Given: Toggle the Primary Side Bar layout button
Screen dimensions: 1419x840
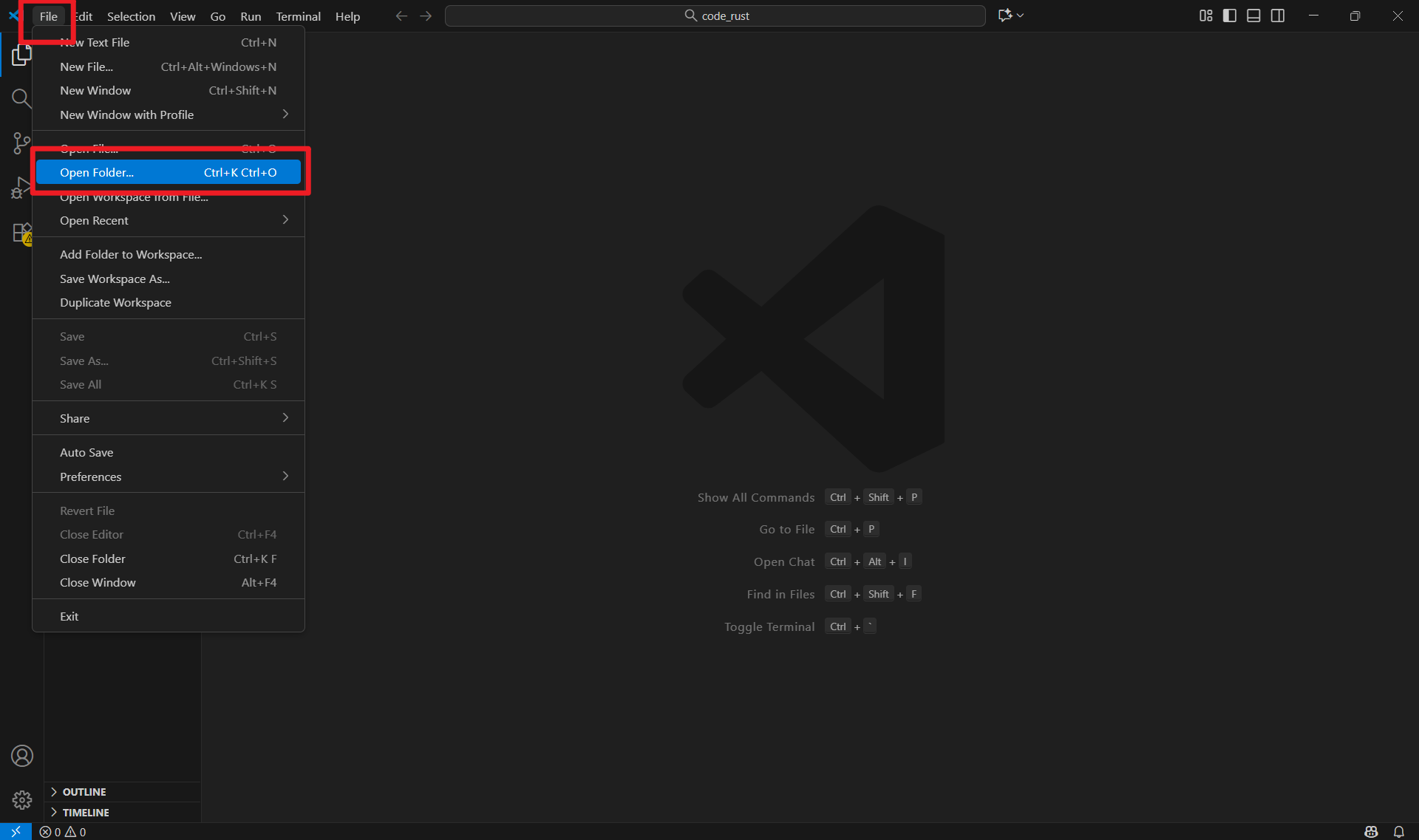Looking at the screenshot, I should (x=1230, y=16).
